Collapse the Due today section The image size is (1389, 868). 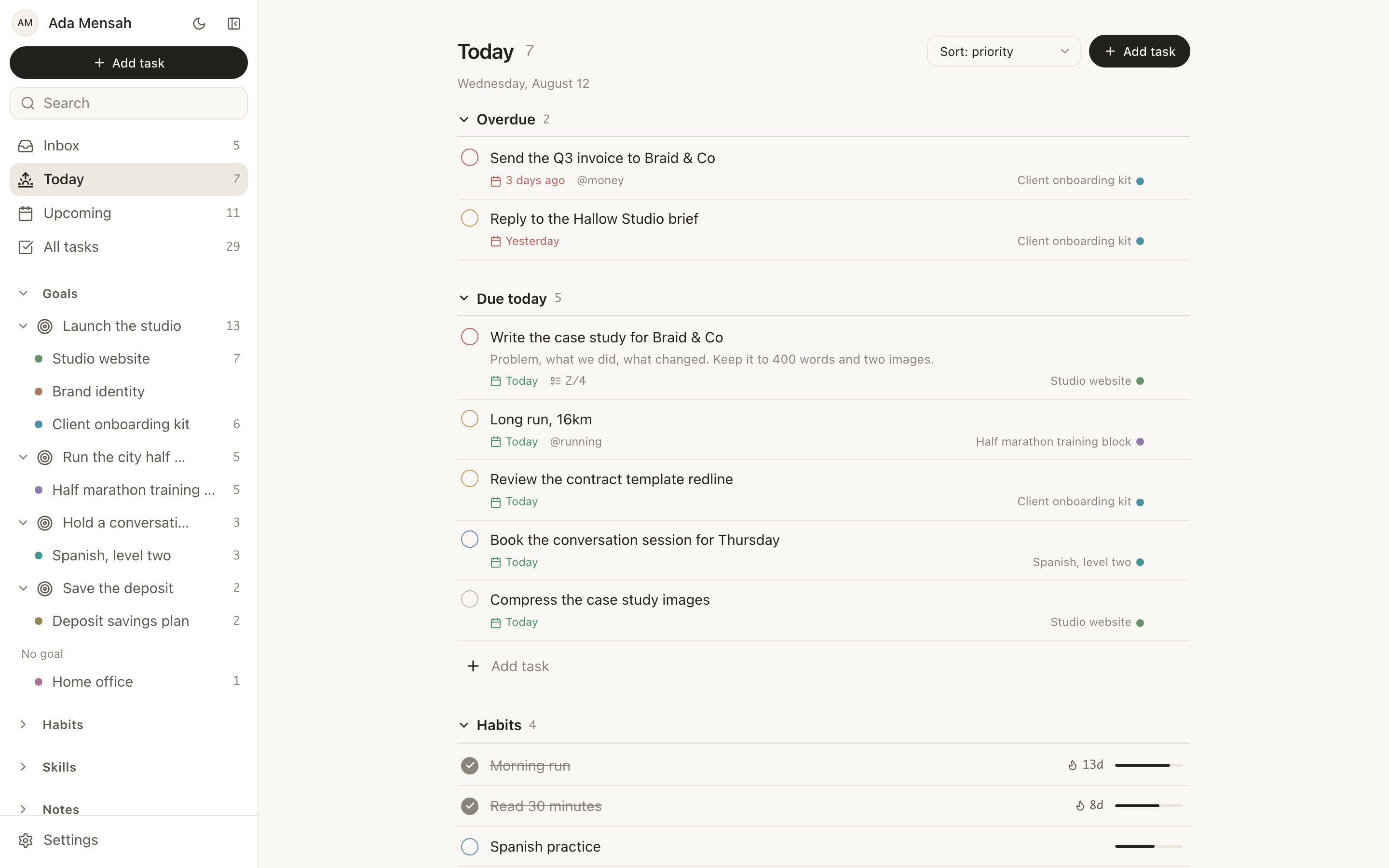[464, 298]
